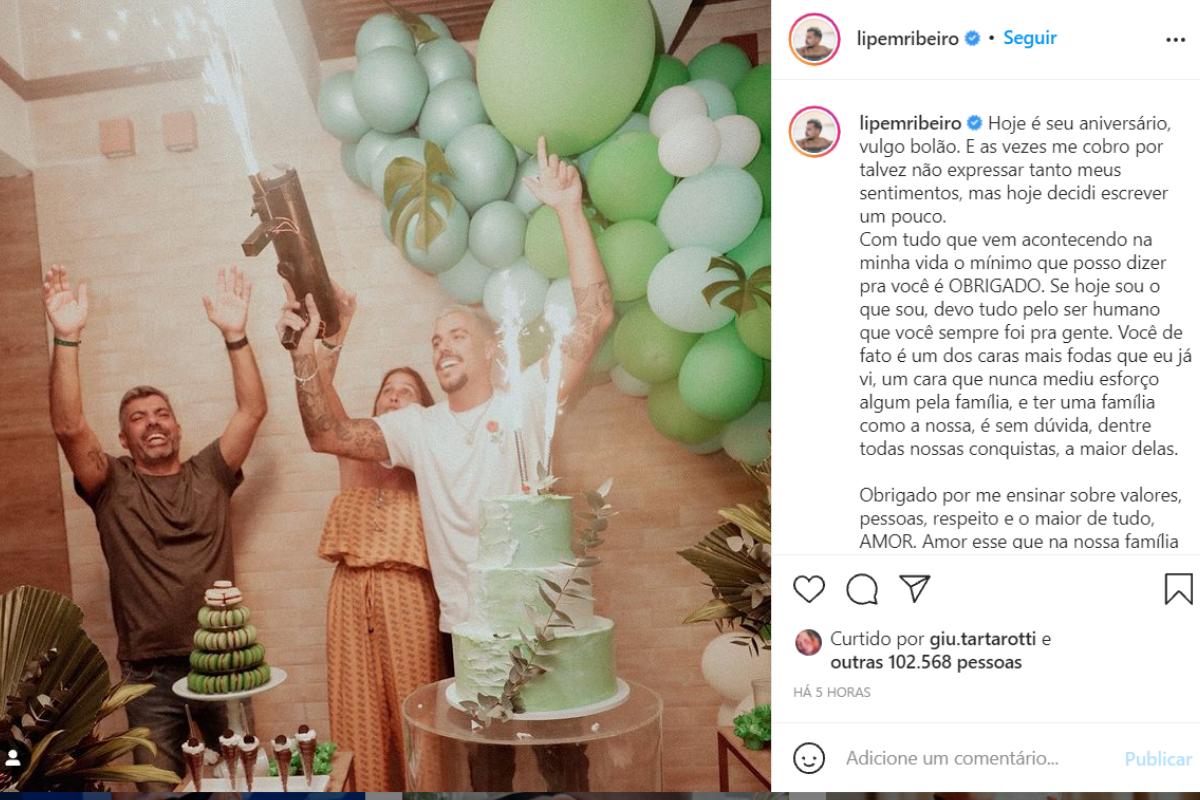Screen dimensions: 1200x800
Task: Click the birthday party photo
Action: [385, 400]
